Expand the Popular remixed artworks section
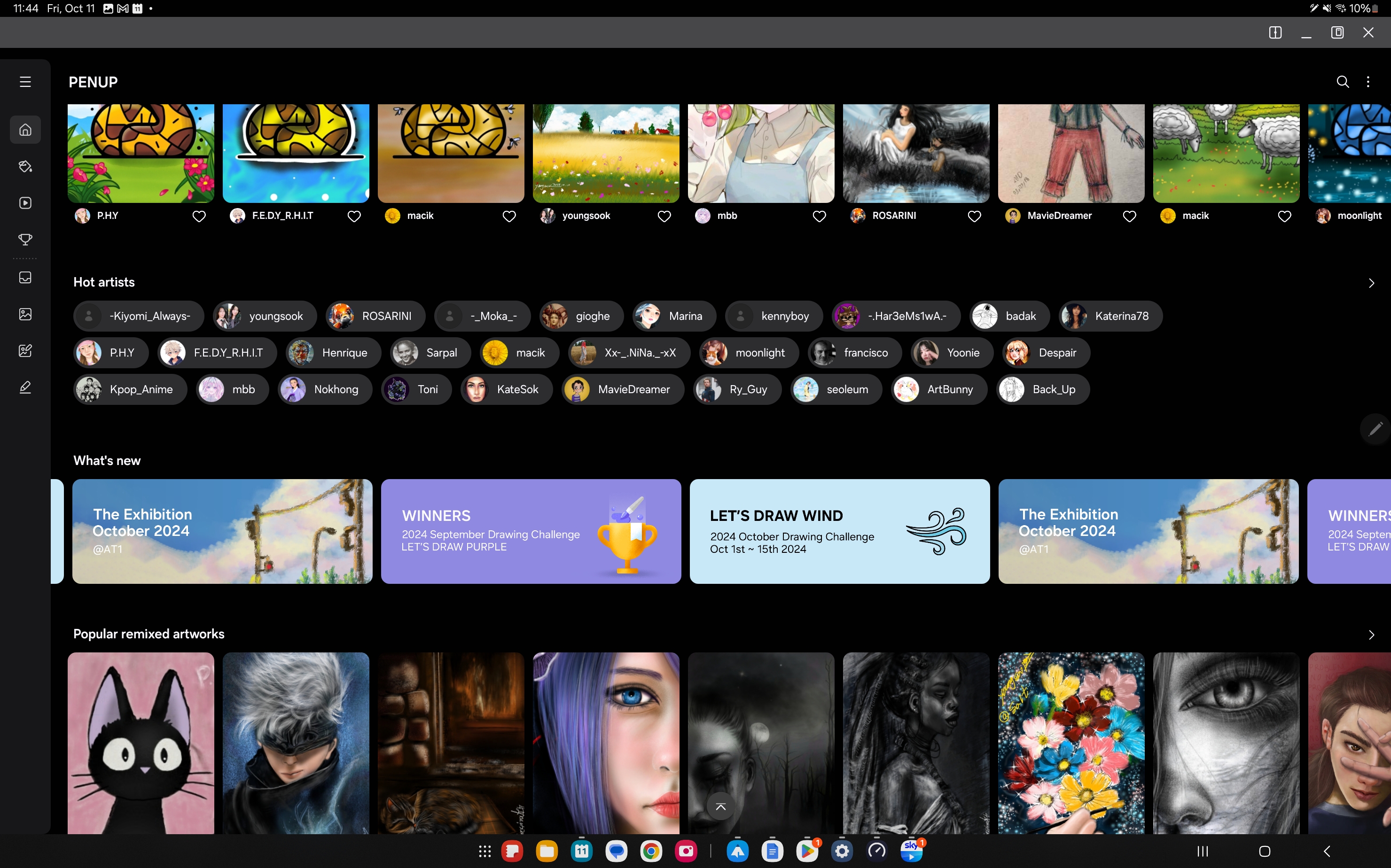This screenshot has width=1391, height=868. tap(1371, 634)
